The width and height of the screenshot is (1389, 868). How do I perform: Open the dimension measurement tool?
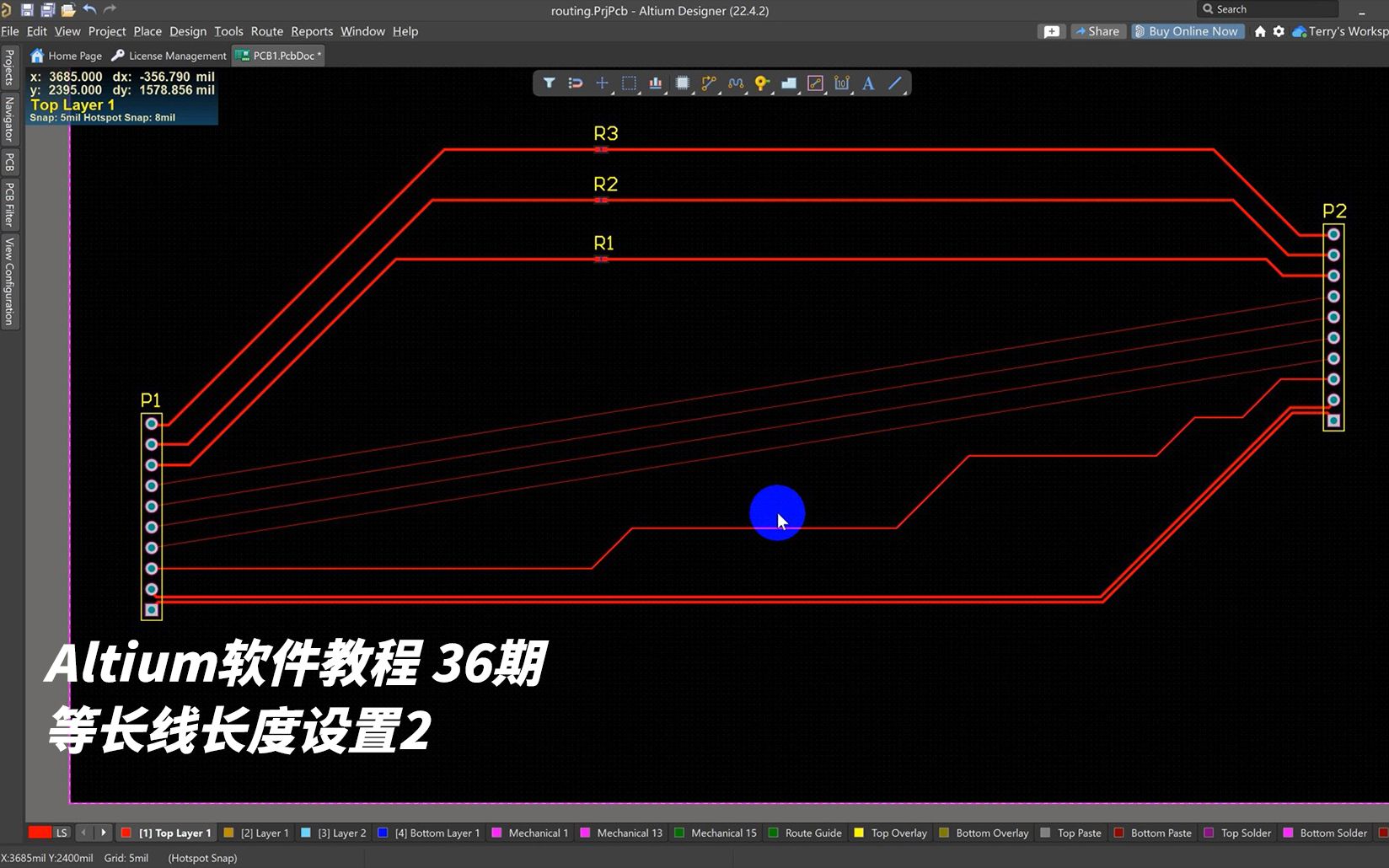coord(841,83)
